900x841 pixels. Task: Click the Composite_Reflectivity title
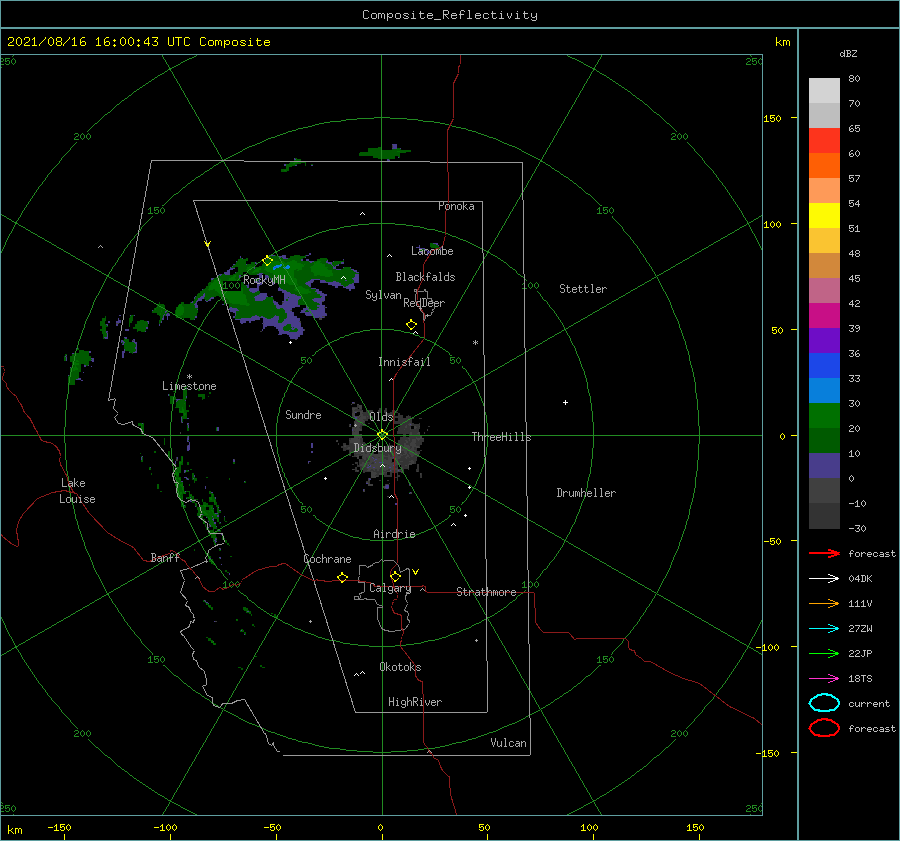point(450,15)
